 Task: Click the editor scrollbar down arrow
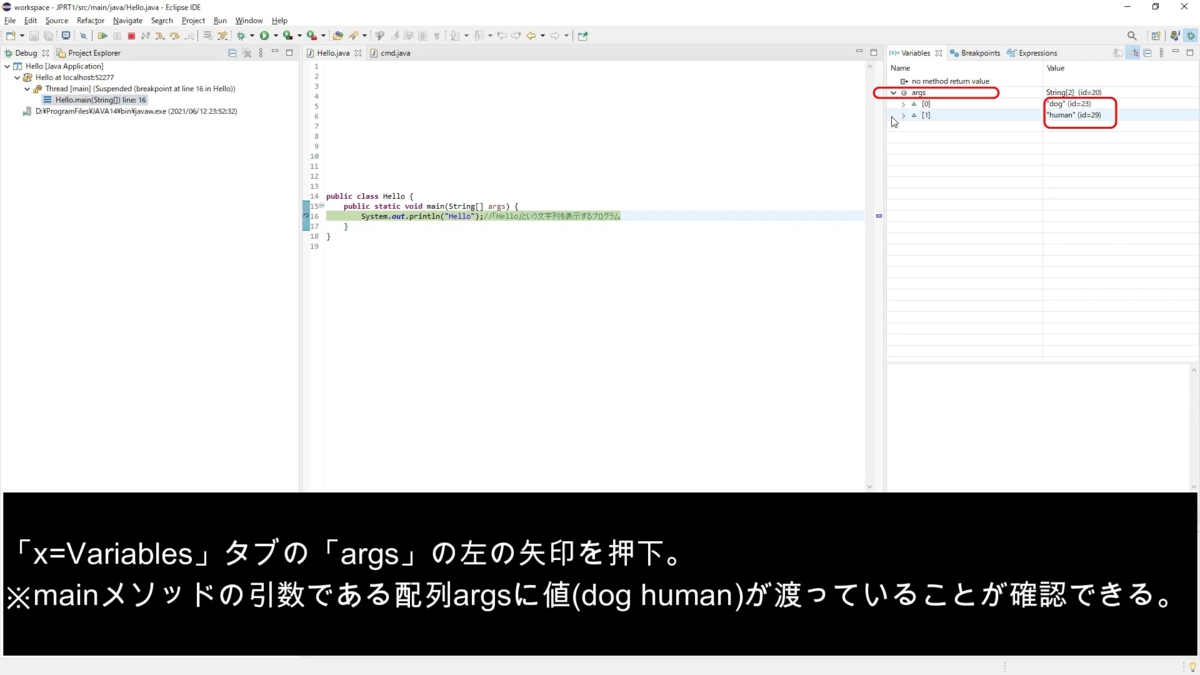[x=869, y=487]
